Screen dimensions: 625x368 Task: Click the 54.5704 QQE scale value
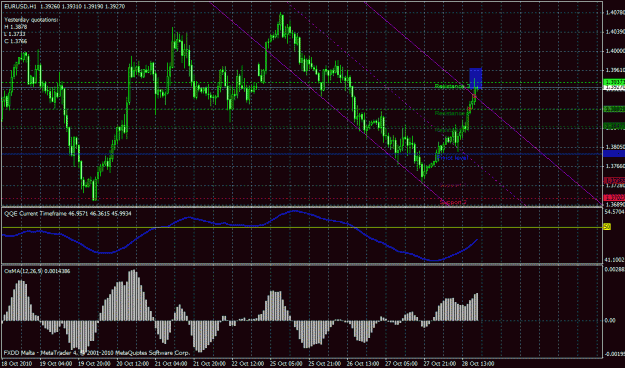[x=615, y=211]
